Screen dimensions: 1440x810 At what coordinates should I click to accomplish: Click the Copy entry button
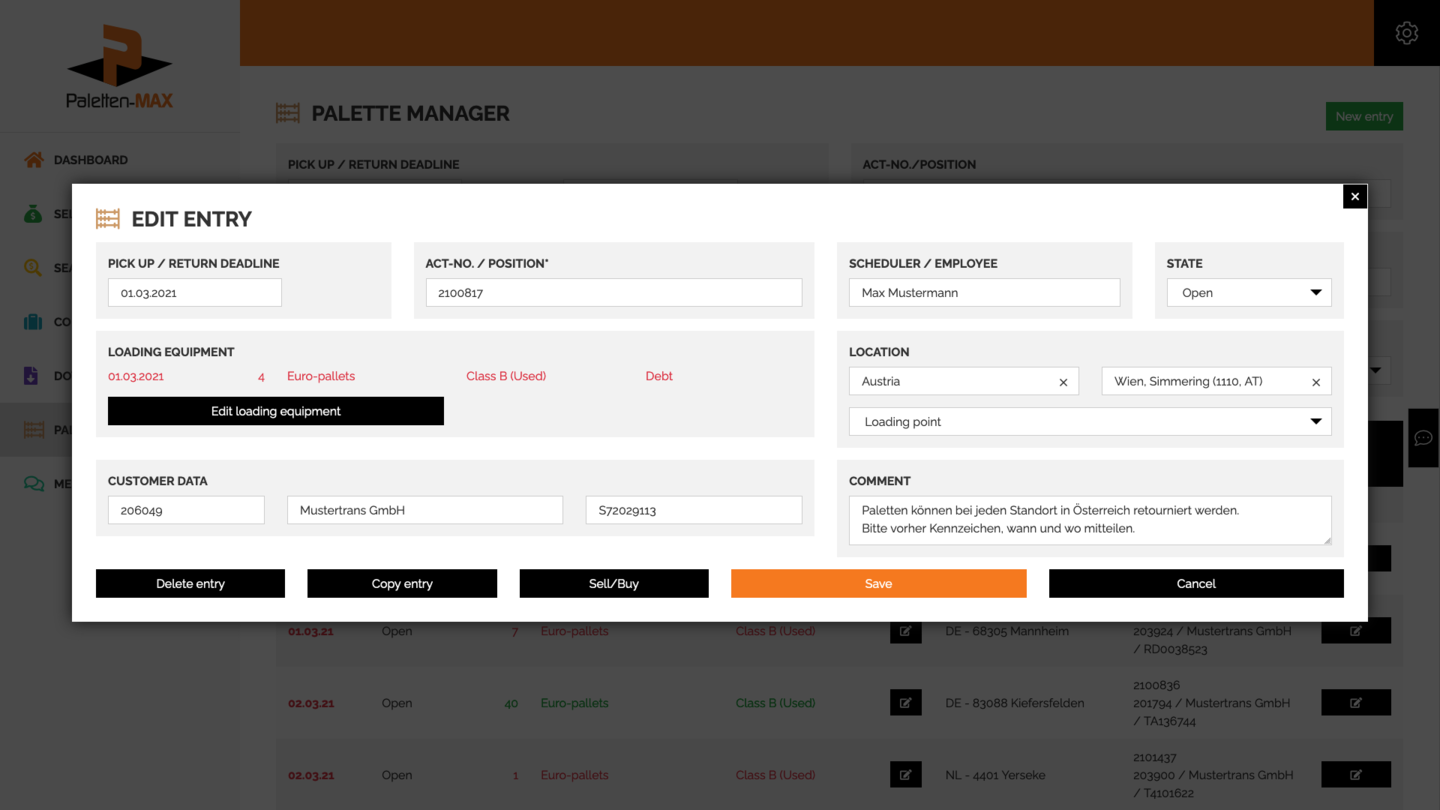tap(402, 584)
